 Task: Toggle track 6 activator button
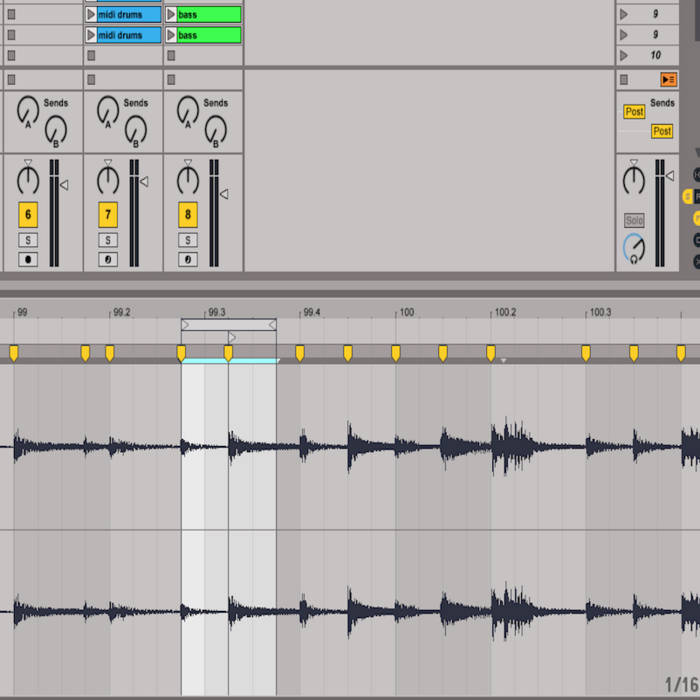[x=28, y=215]
